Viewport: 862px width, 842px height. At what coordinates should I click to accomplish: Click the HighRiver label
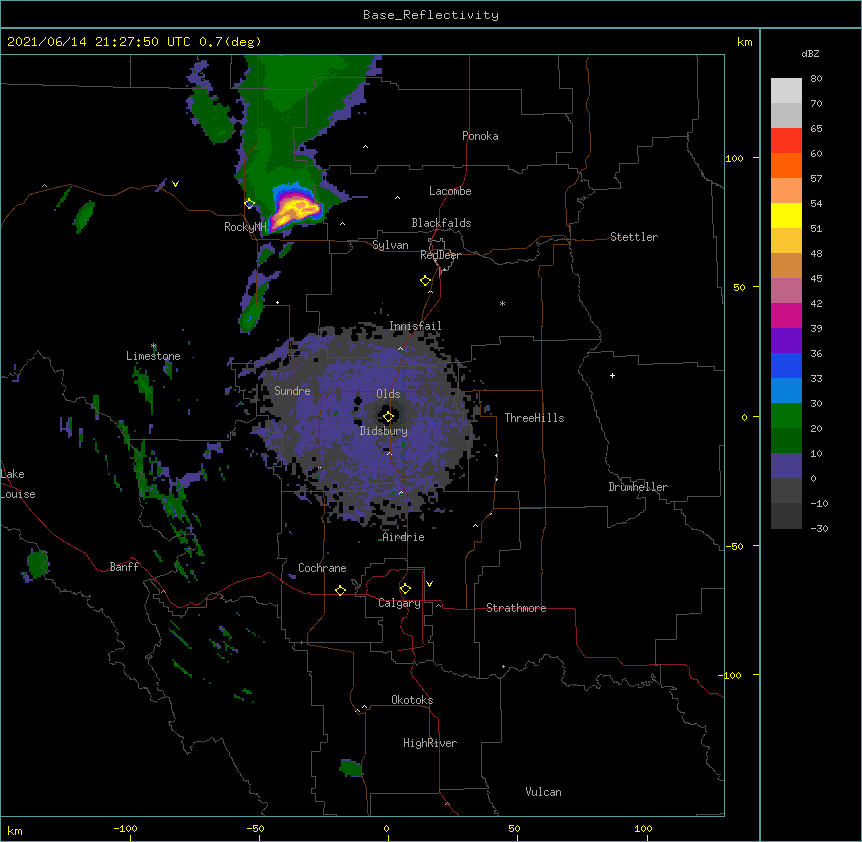pyautogui.click(x=430, y=743)
